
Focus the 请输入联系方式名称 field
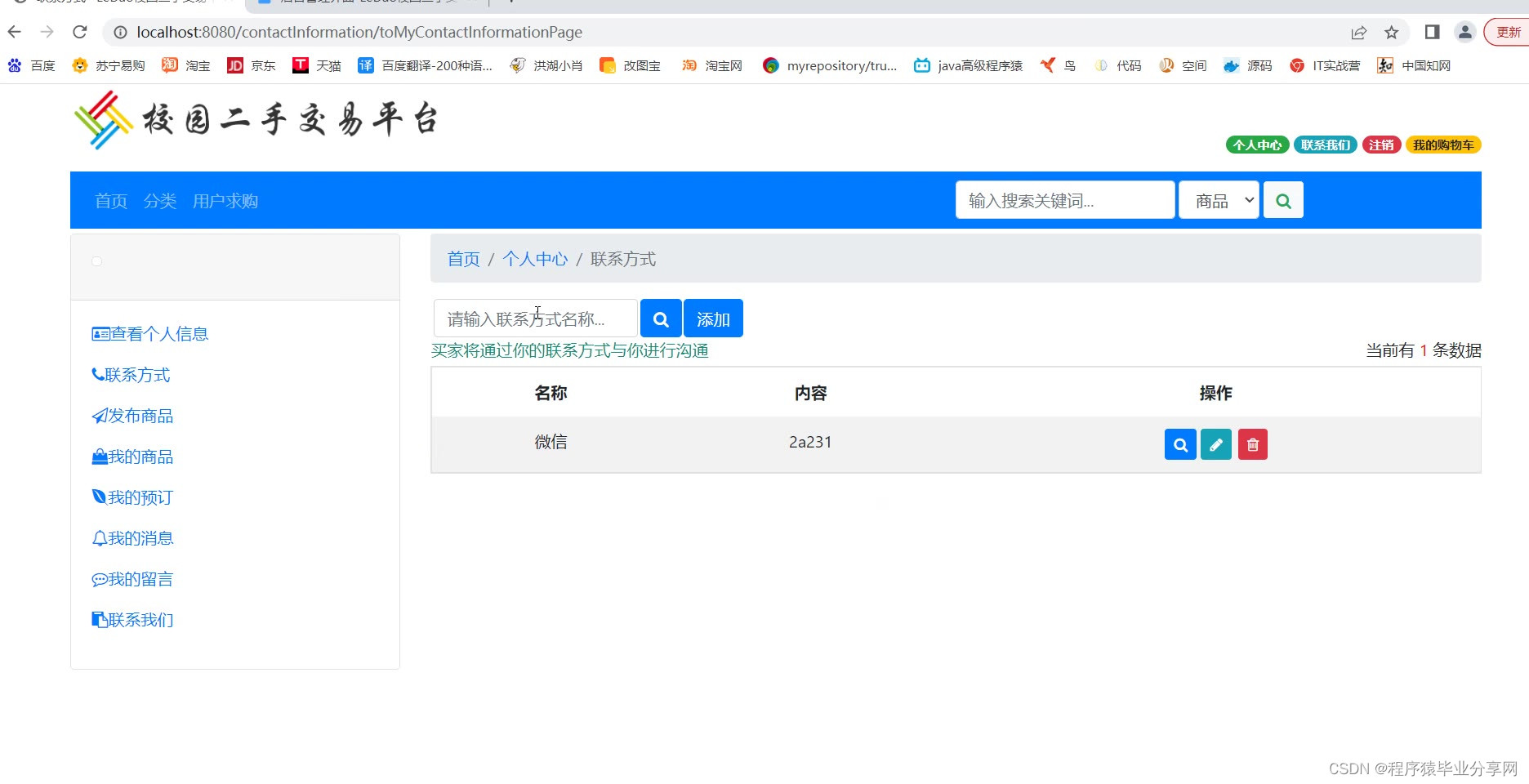[536, 318]
